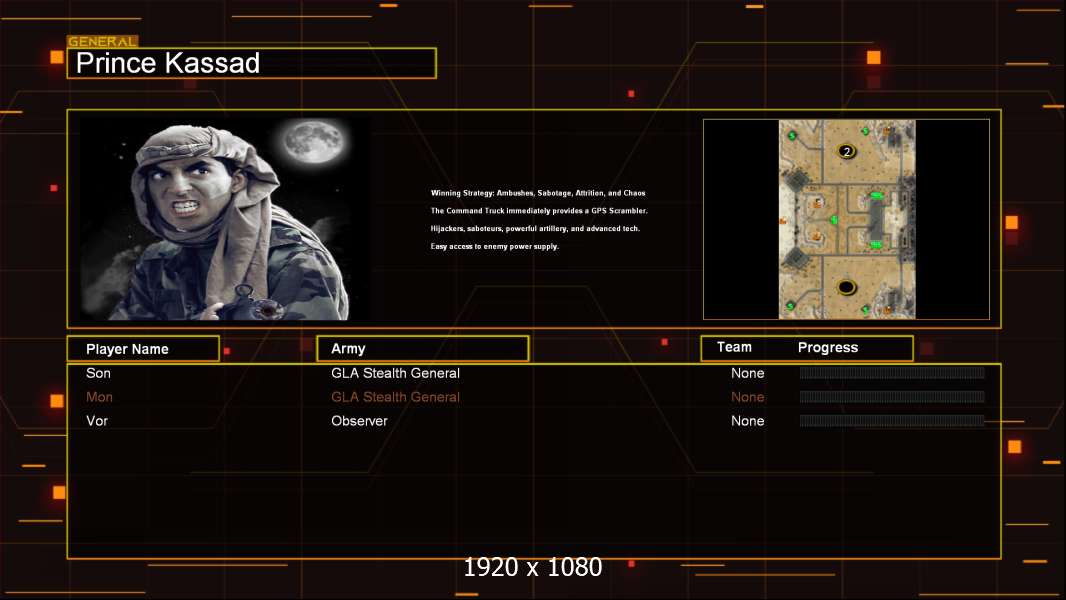
Task: Select player name Vor
Action: coord(97,421)
